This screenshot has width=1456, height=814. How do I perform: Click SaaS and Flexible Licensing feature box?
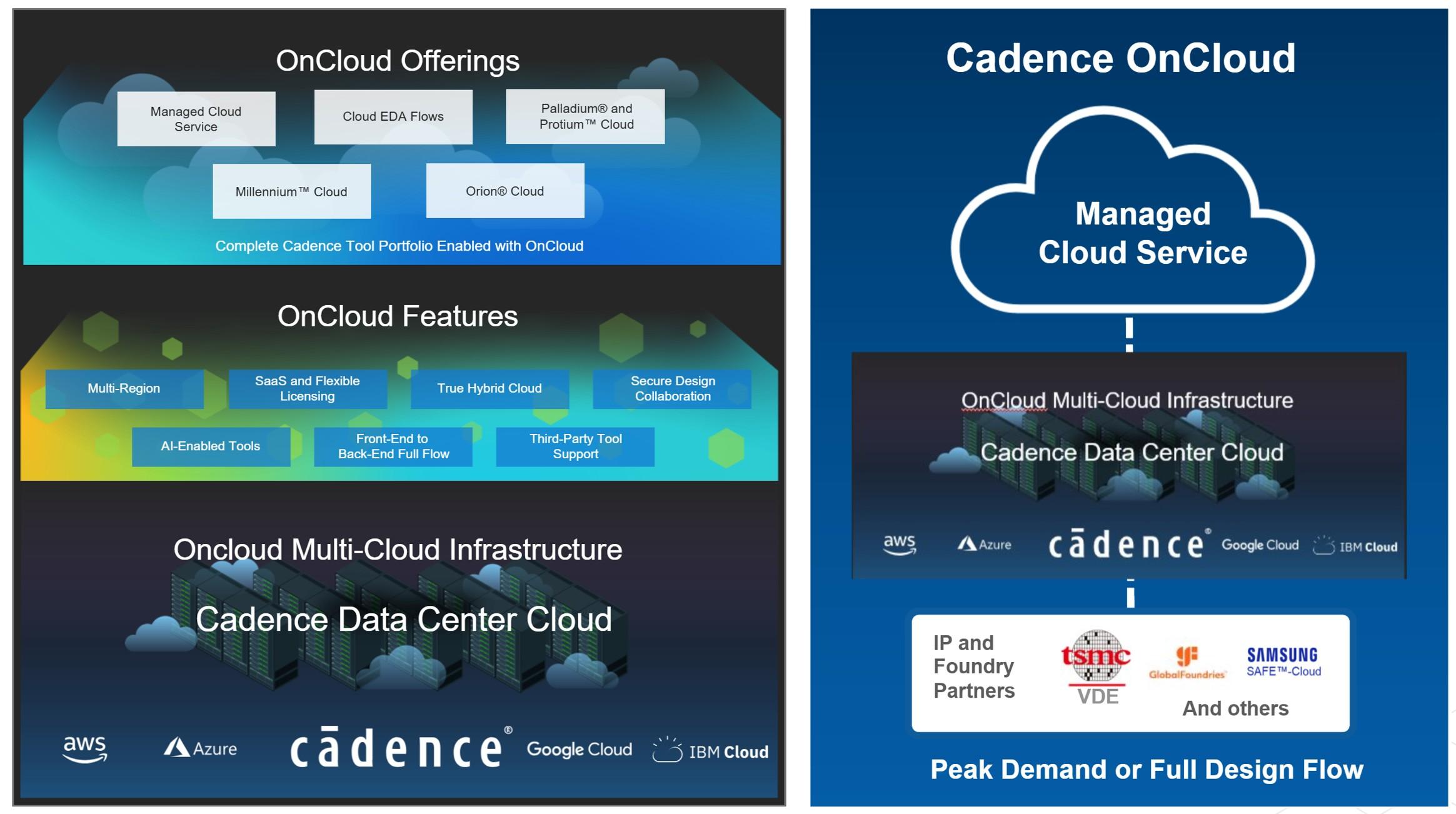[308, 389]
